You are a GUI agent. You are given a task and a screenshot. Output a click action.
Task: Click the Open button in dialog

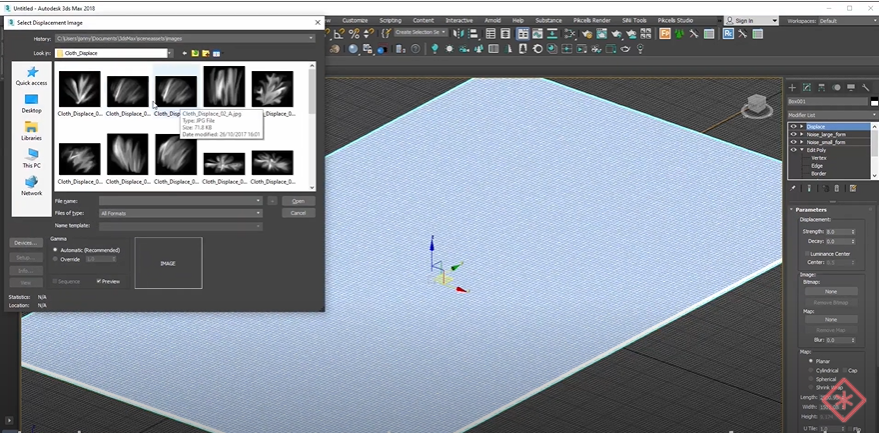pyautogui.click(x=298, y=201)
